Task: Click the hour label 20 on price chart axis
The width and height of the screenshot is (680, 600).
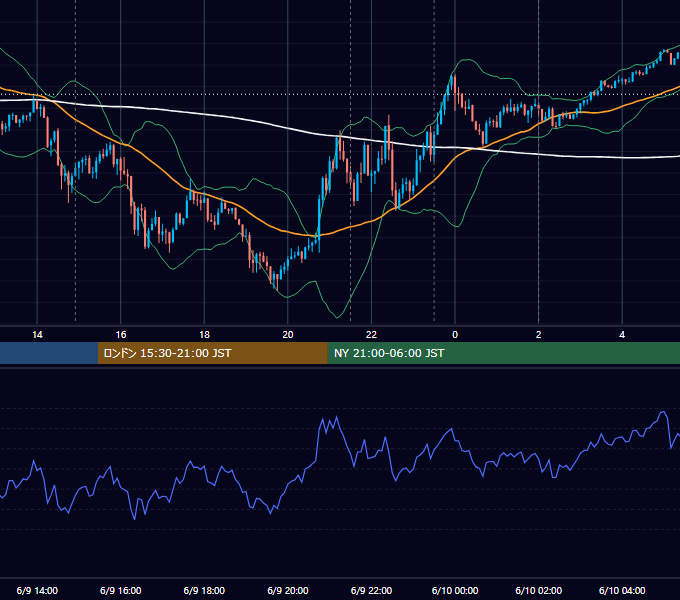Action: pos(288,334)
